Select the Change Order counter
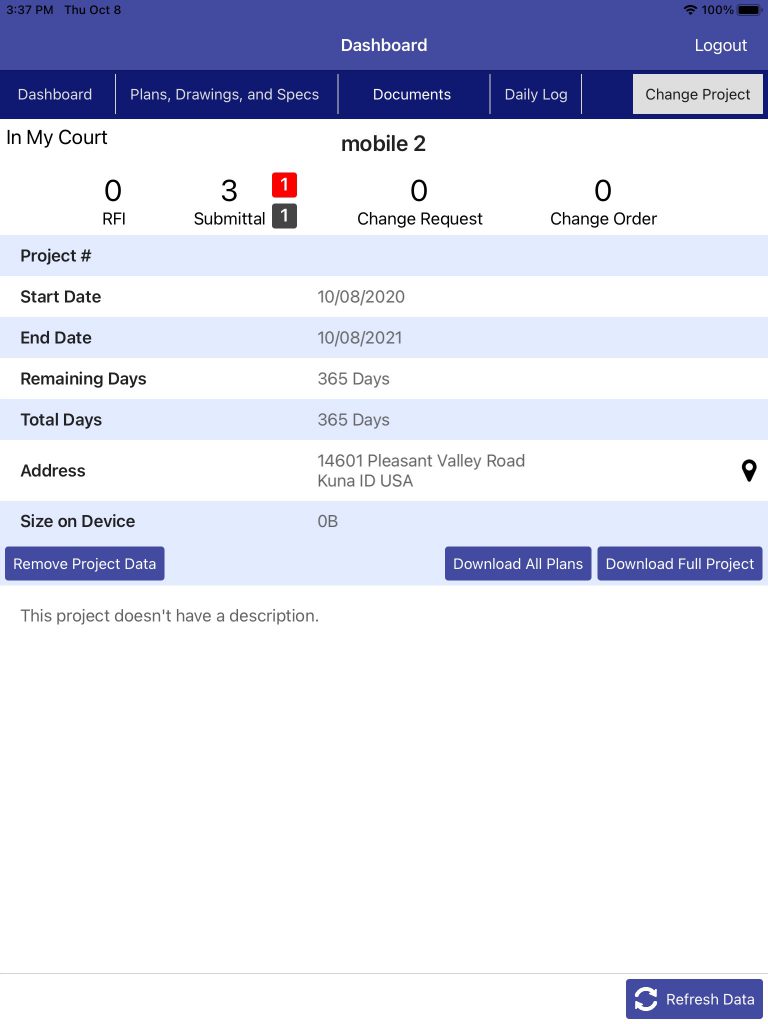The image size is (768, 1024). pyautogui.click(x=603, y=202)
